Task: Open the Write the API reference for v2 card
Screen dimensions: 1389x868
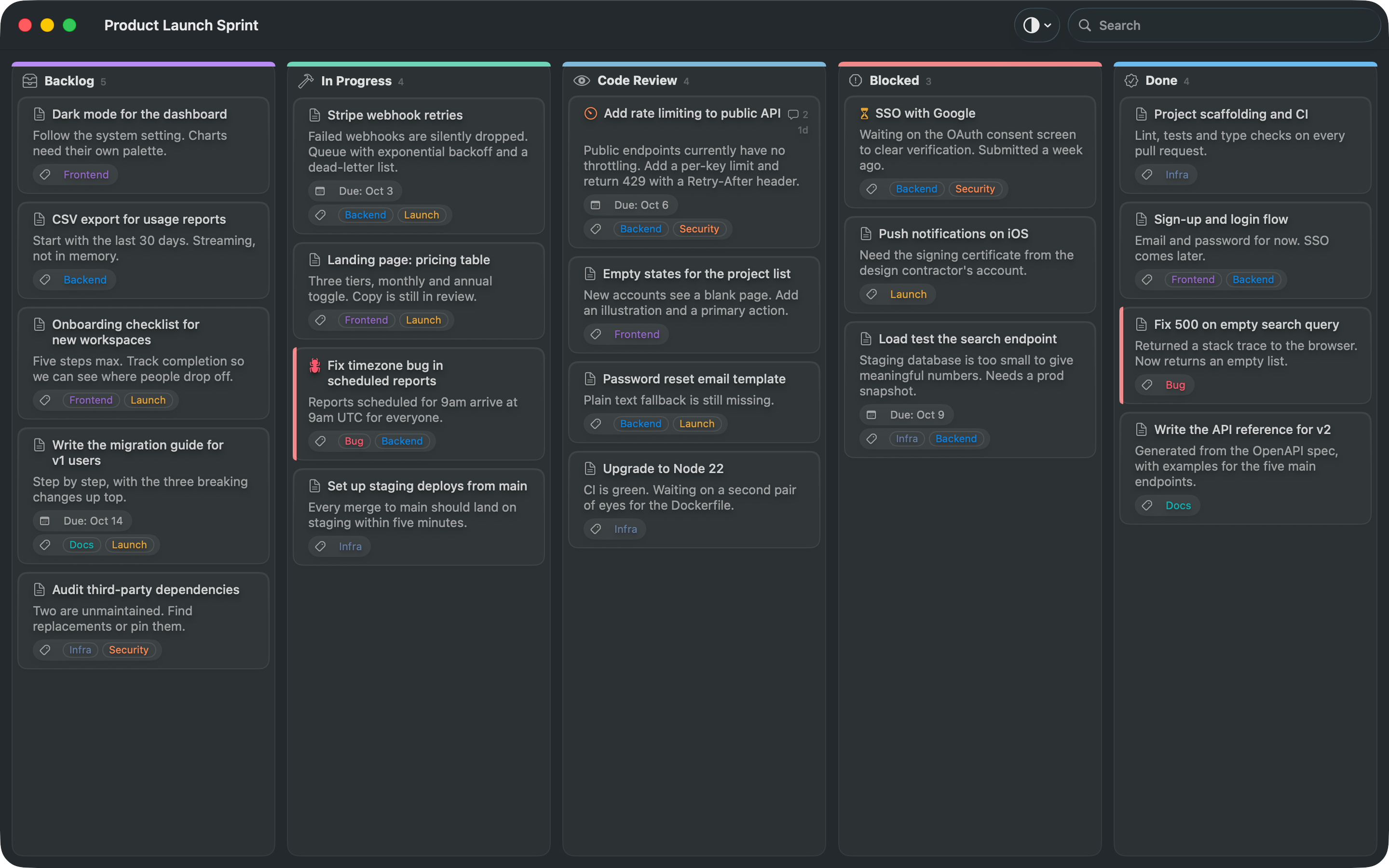Action: (x=1245, y=468)
